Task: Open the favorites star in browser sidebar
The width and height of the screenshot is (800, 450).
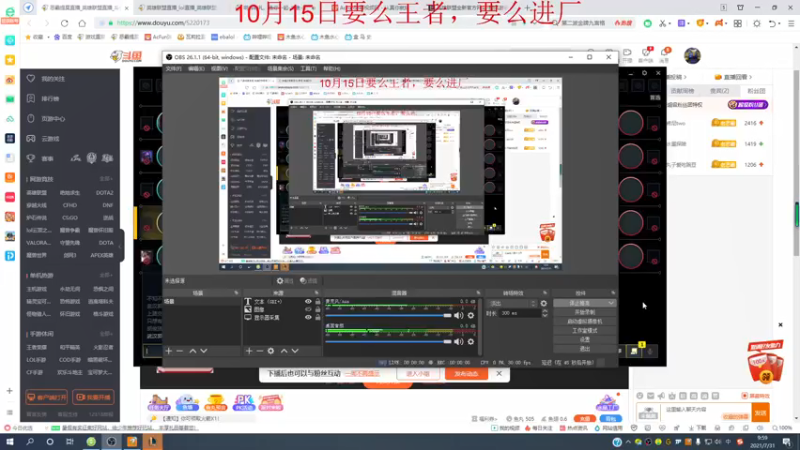Action: [10, 60]
